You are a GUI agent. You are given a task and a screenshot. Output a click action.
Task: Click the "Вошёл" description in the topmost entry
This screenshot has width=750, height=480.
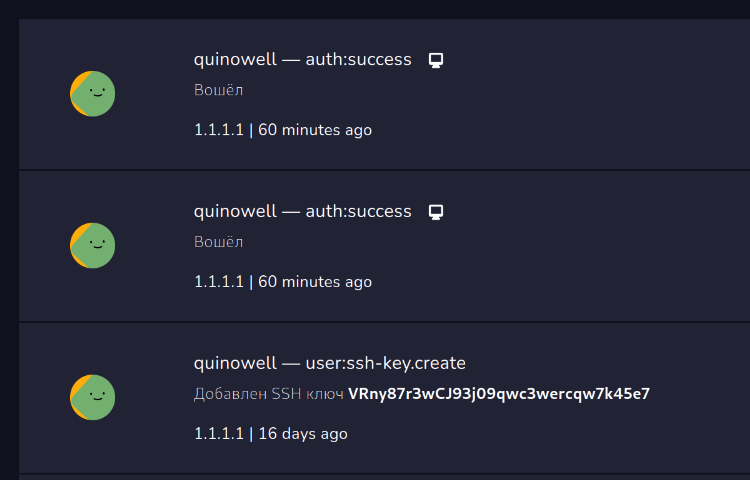[219, 90]
